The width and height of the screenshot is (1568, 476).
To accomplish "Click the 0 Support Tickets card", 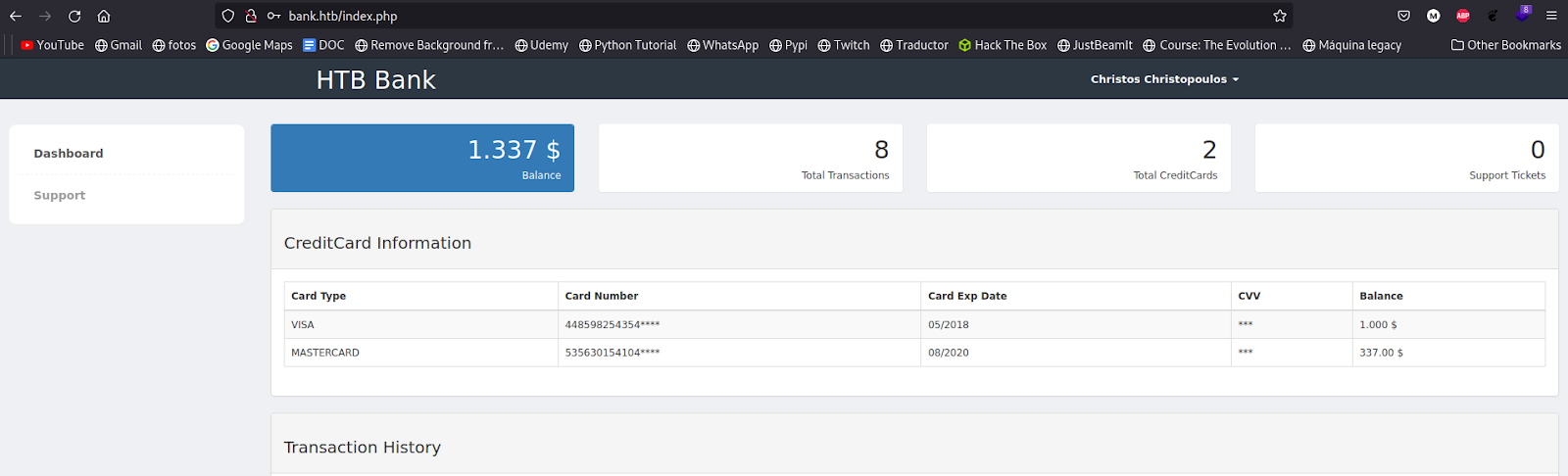I will pos(1406,158).
